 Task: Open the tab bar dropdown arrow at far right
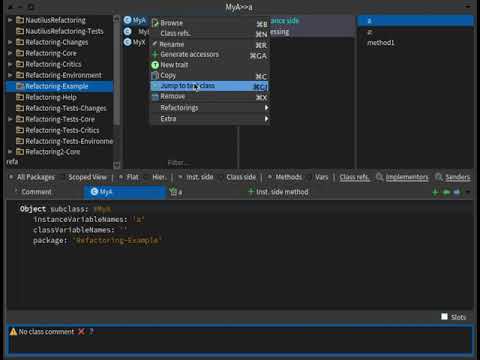(468, 192)
